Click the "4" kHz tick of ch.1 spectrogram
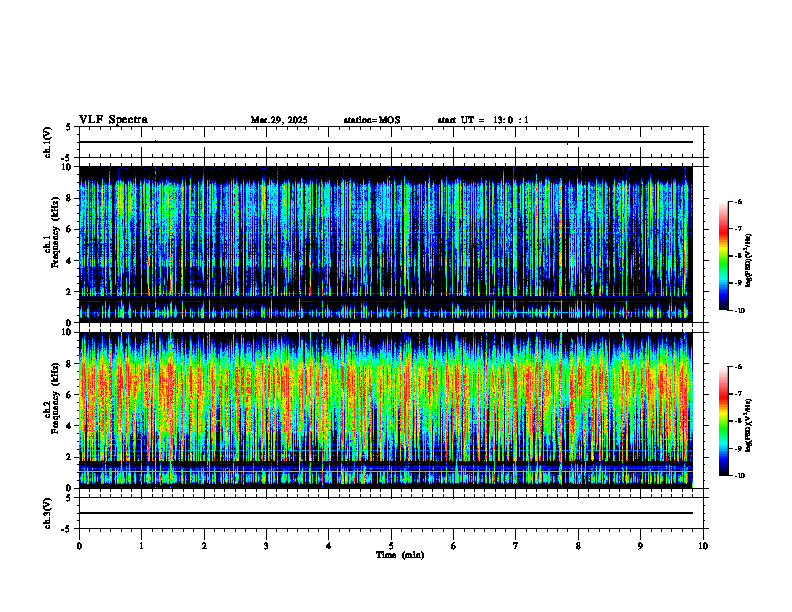792x612 pixels. [x=70, y=261]
